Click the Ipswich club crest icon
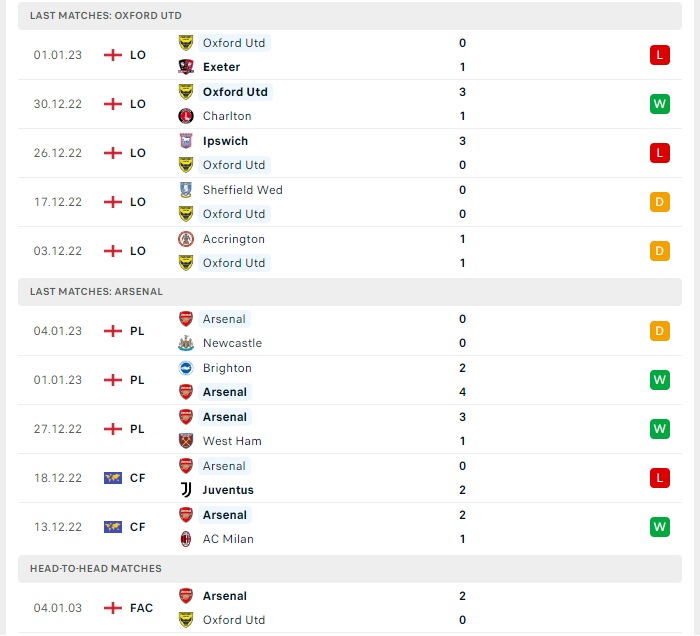700x636 pixels. (x=185, y=141)
